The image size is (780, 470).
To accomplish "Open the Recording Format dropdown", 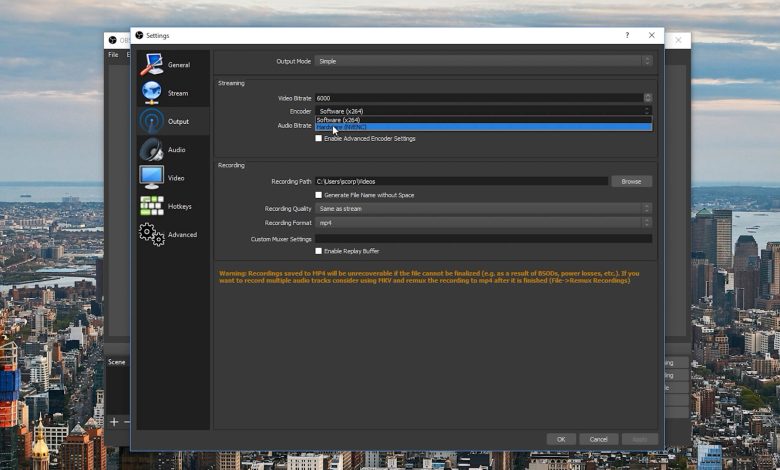I will coord(483,223).
